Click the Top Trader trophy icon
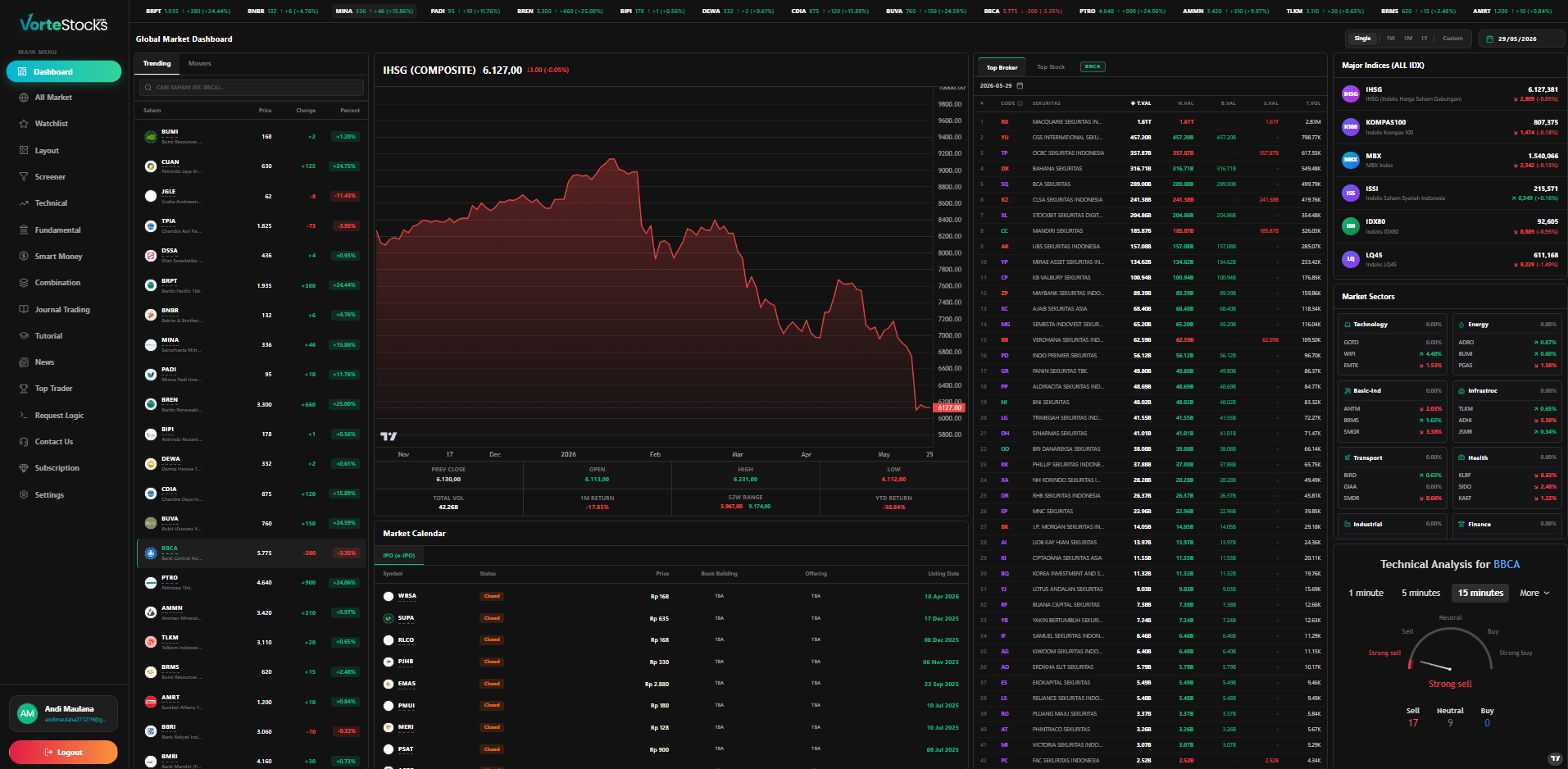This screenshot has width=1568, height=769. tap(24, 389)
